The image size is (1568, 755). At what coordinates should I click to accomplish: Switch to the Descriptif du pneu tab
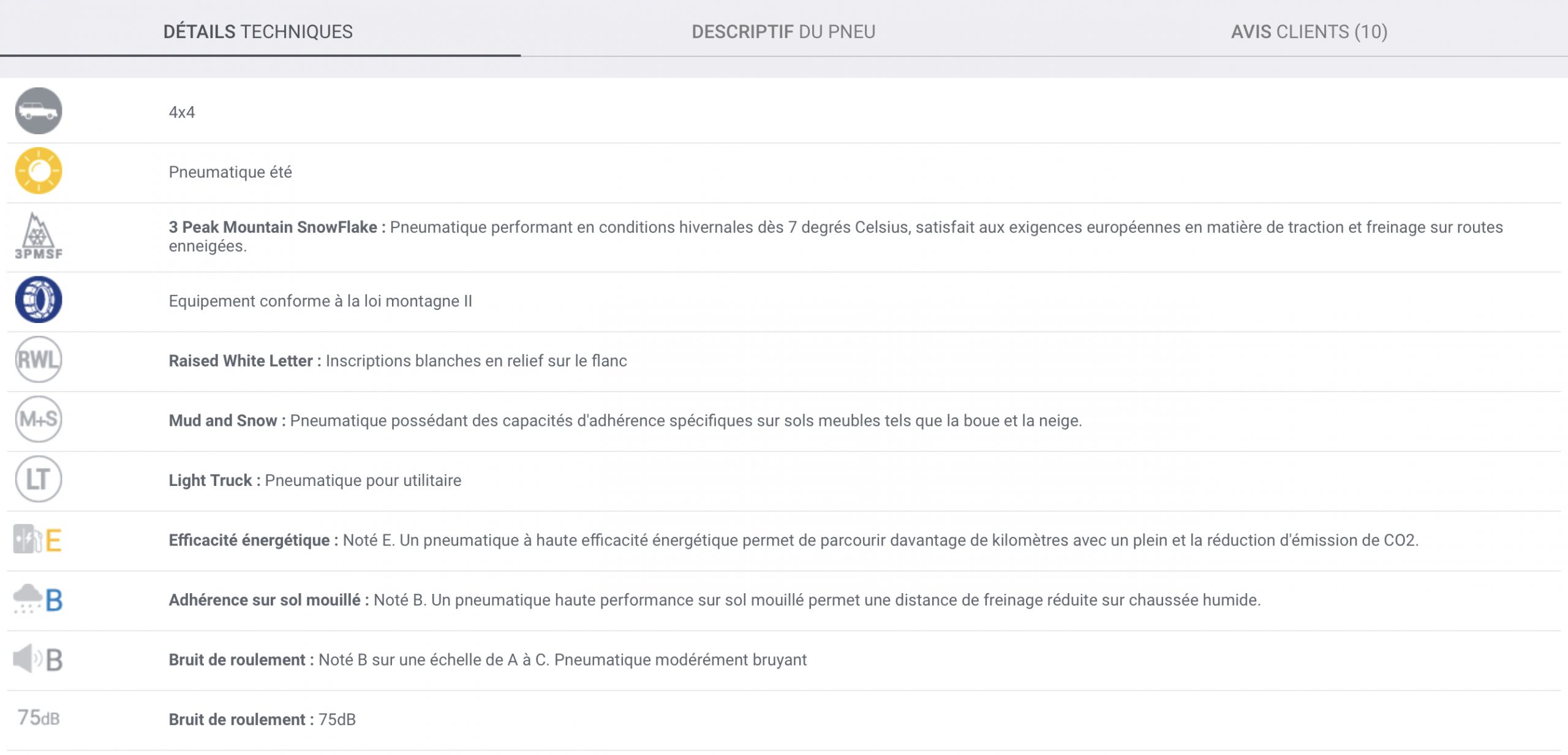783,32
